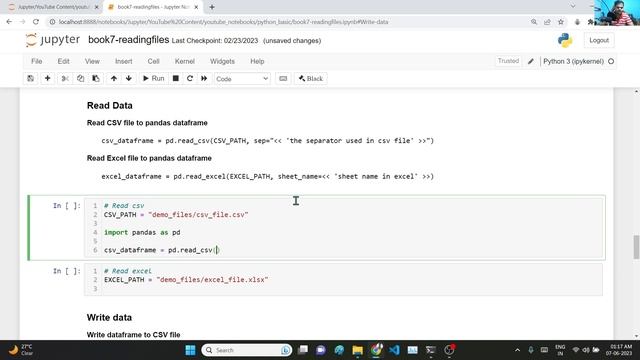Viewport: 640px width, 360px height.
Task: Open the Insert menu
Action: click(x=124, y=61)
